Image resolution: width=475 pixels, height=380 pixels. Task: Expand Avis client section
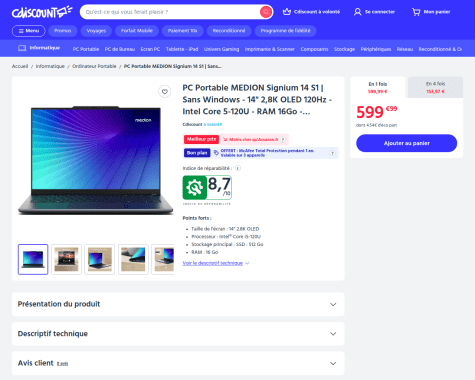point(178,363)
